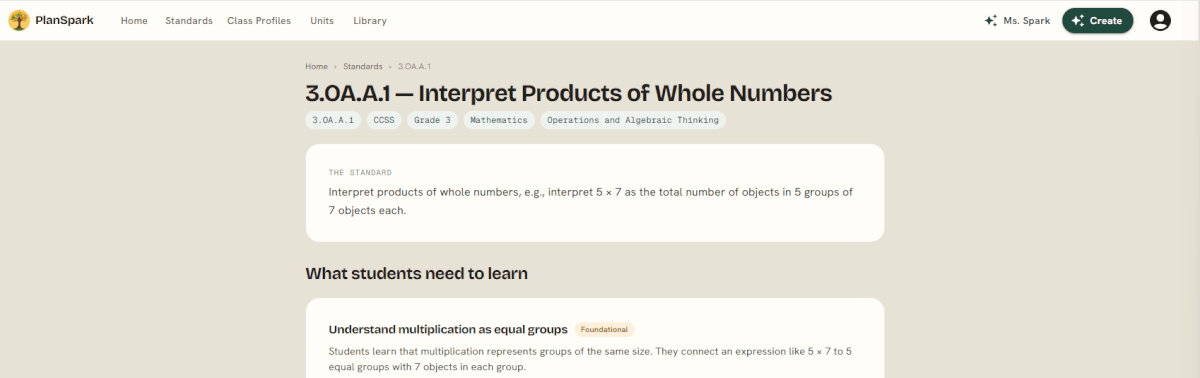The image size is (1200, 378).
Task: Select the 3.OA.A.1 tag chip
Action: coord(333,120)
